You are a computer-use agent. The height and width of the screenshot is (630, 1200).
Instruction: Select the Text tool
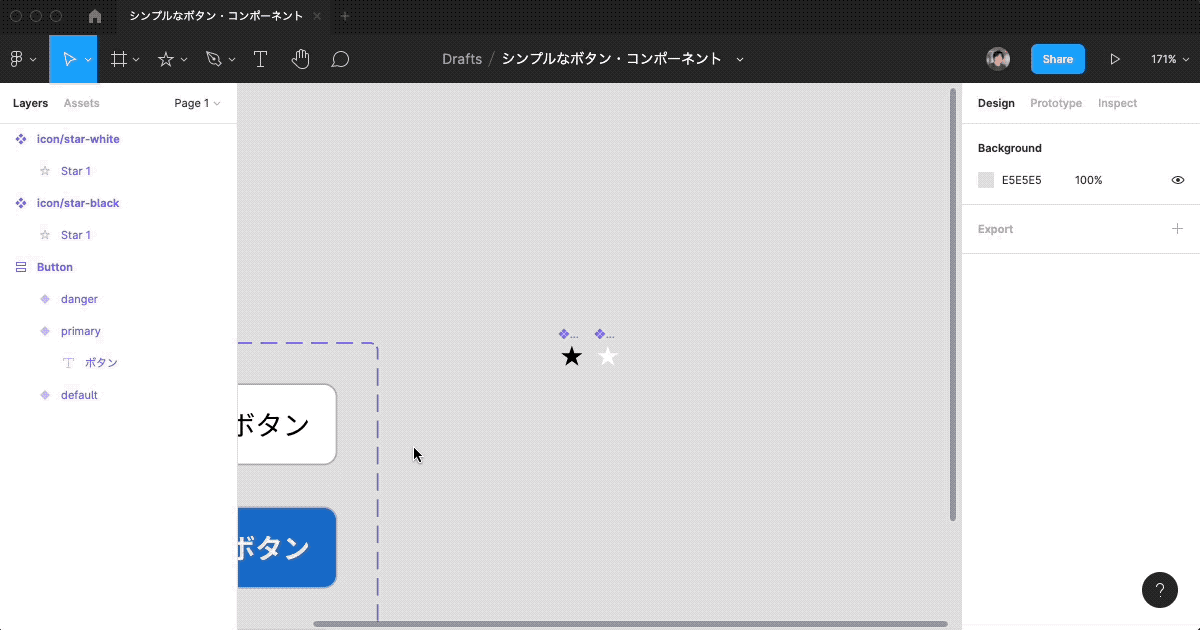point(260,59)
